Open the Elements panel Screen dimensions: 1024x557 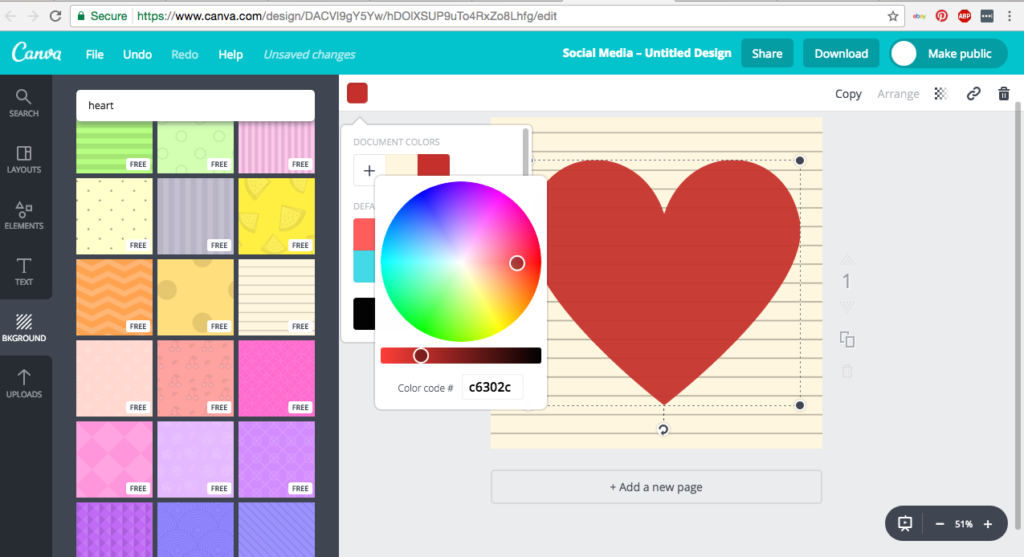pos(24,215)
